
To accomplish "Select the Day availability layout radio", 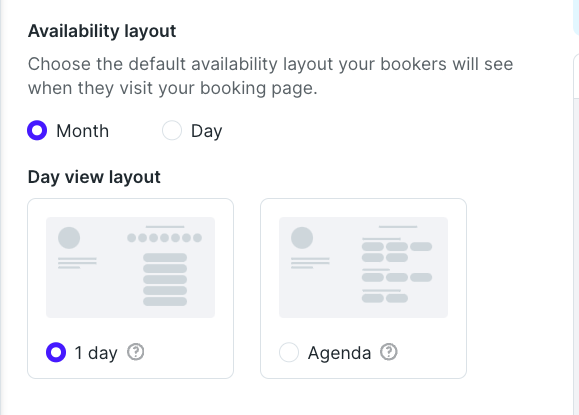I will [172, 130].
